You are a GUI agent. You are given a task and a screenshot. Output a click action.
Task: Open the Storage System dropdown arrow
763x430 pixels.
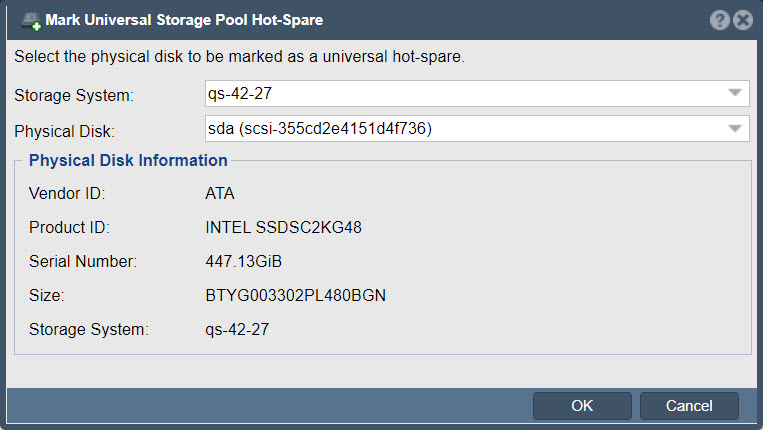click(735, 93)
